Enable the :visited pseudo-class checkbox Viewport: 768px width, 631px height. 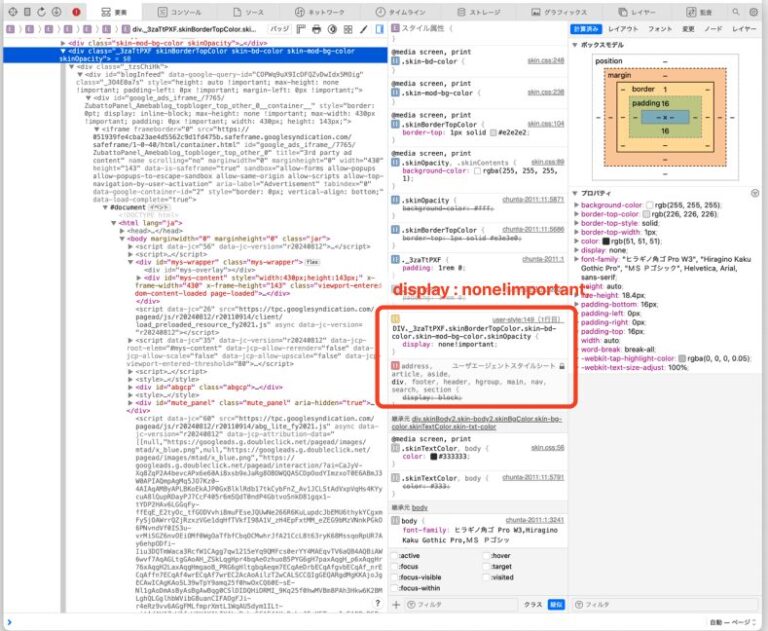[486, 577]
